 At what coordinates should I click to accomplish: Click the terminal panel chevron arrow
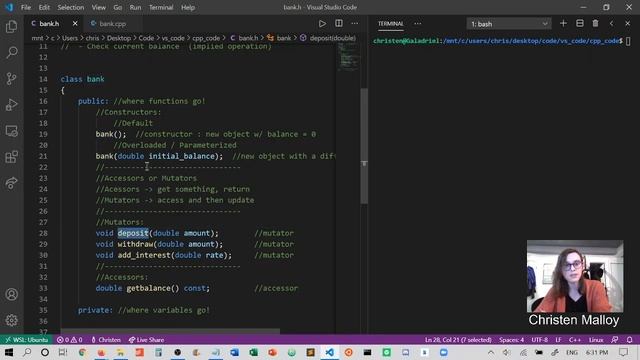click(x=611, y=24)
